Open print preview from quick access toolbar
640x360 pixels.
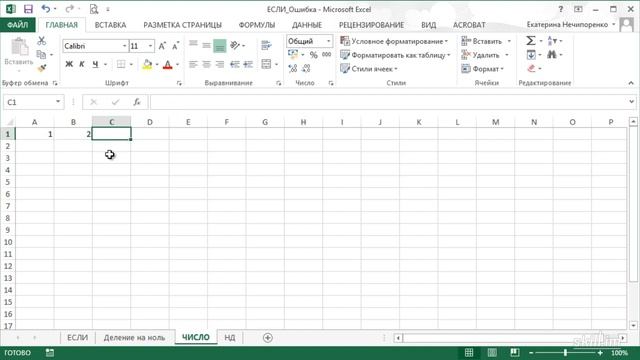94,9
